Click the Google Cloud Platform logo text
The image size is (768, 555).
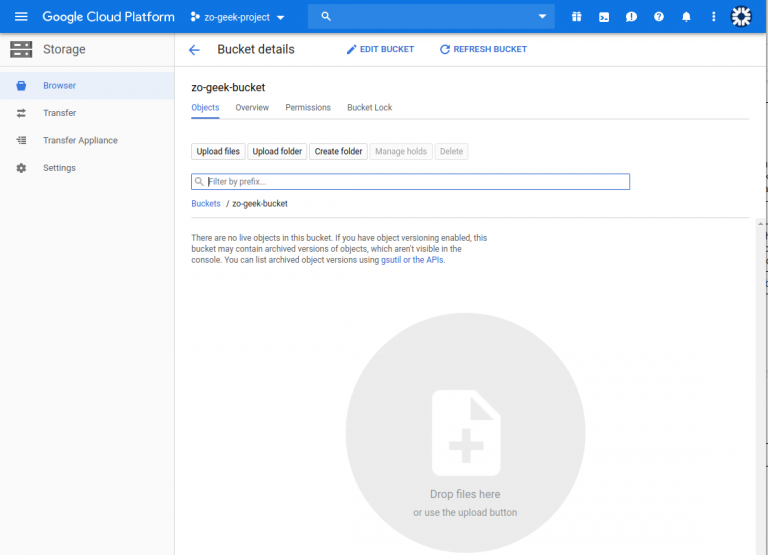pyautogui.click(x=108, y=17)
